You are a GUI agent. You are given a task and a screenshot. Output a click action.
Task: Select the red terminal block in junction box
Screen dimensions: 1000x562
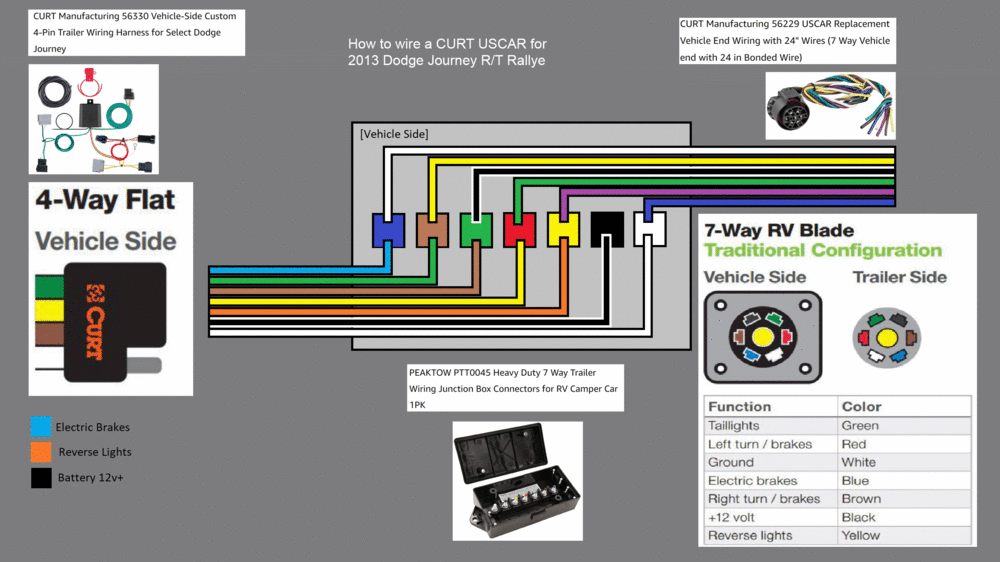(x=520, y=230)
